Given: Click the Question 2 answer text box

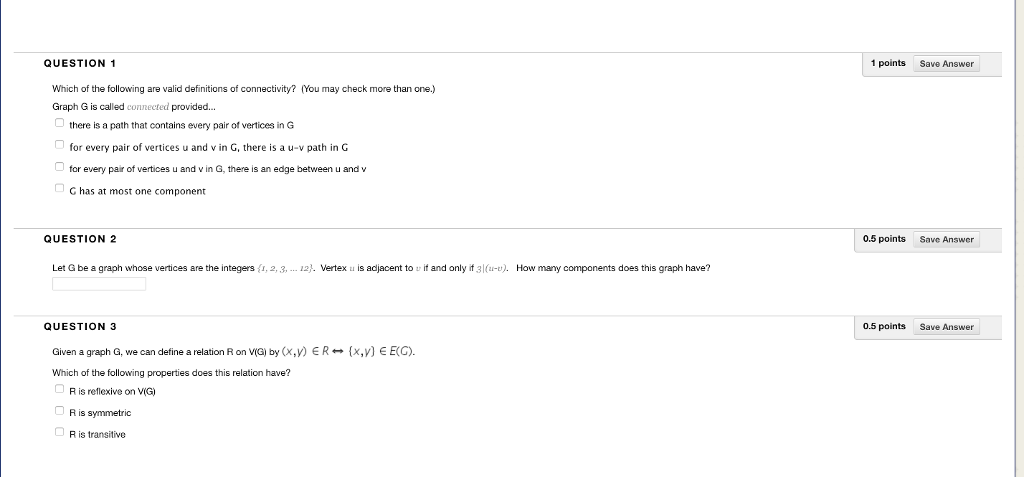Looking at the screenshot, I should tap(99, 284).
